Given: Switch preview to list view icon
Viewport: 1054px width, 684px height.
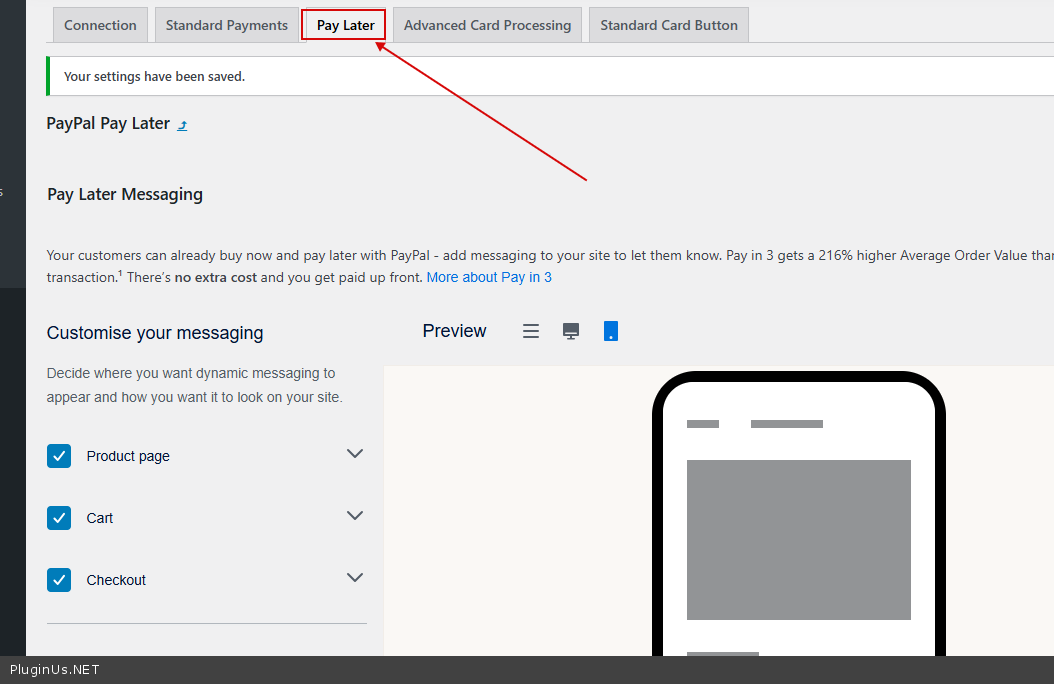Looking at the screenshot, I should pyautogui.click(x=531, y=331).
